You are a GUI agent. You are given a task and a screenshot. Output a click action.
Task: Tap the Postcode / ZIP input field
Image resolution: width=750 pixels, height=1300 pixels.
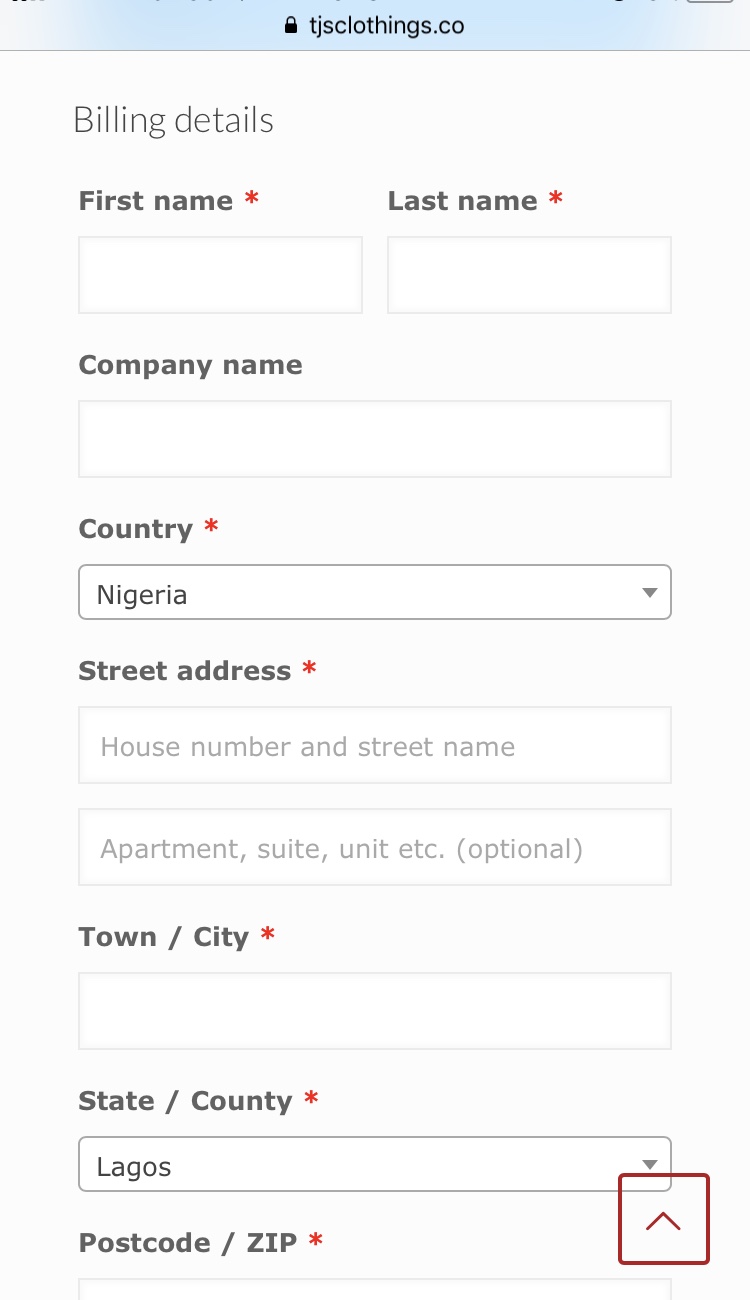coord(375,1289)
